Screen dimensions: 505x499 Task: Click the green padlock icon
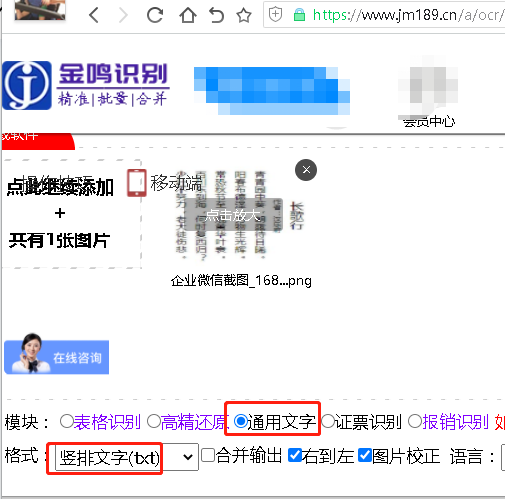pyautogui.click(x=299, y=15)
